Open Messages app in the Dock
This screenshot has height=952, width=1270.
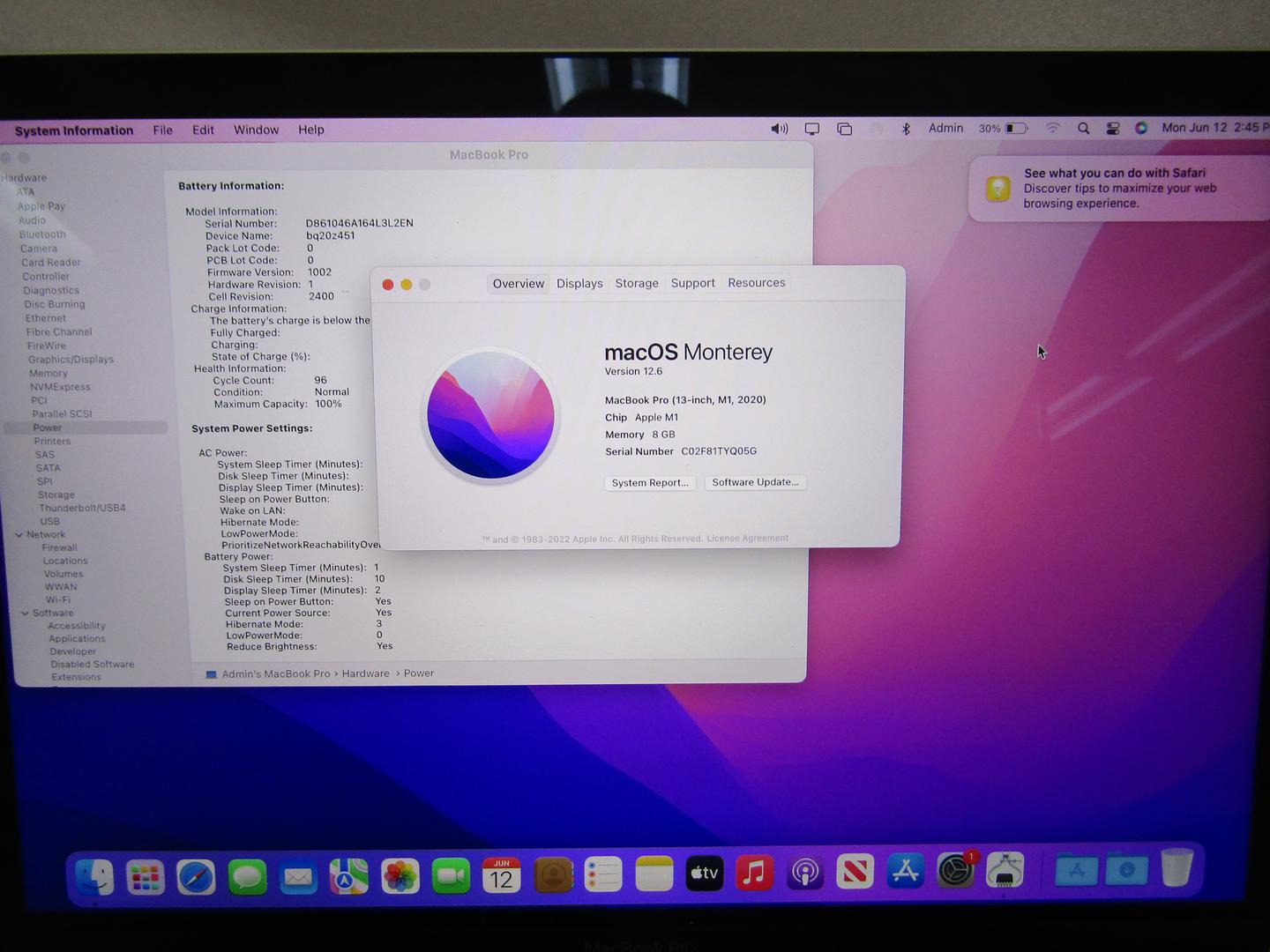(x=247, y=876)
